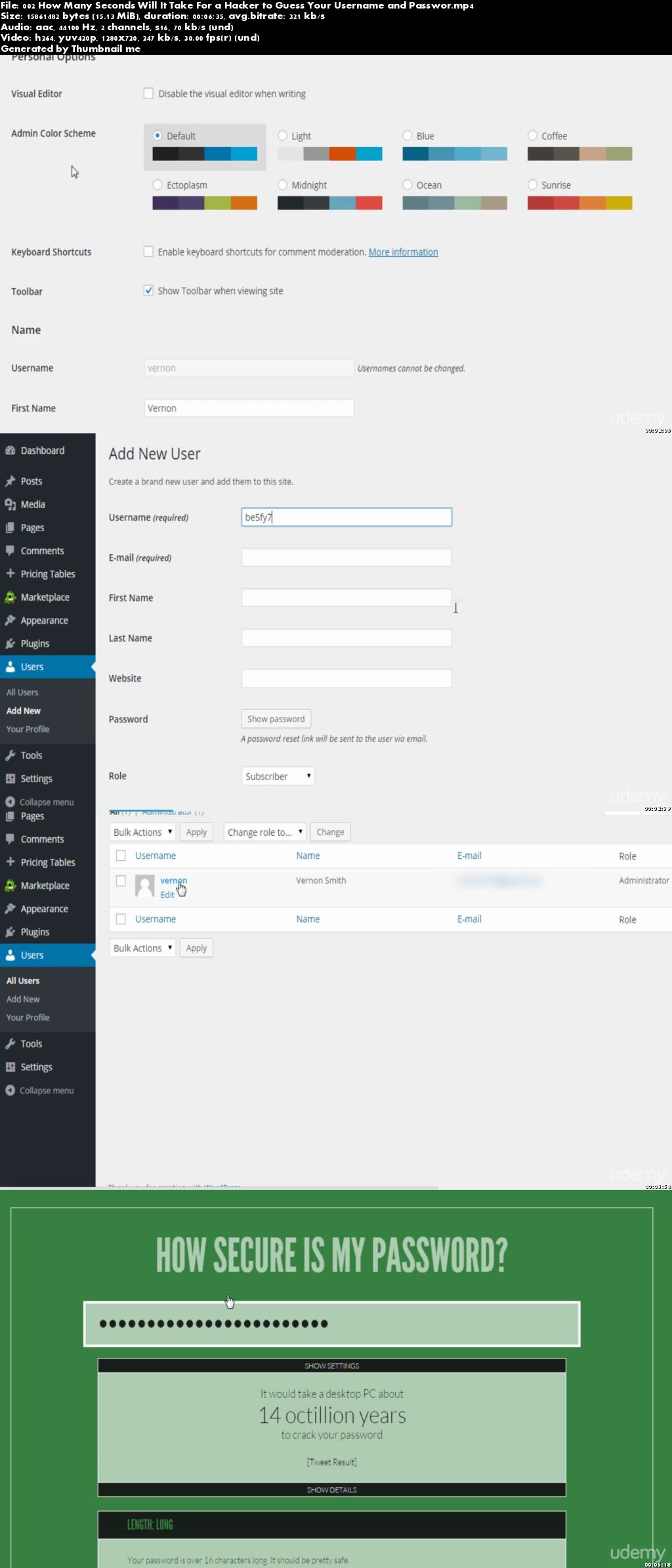
Task: Open Your Profile on the Add New User screen sidebar
Action: coord(28,729)
